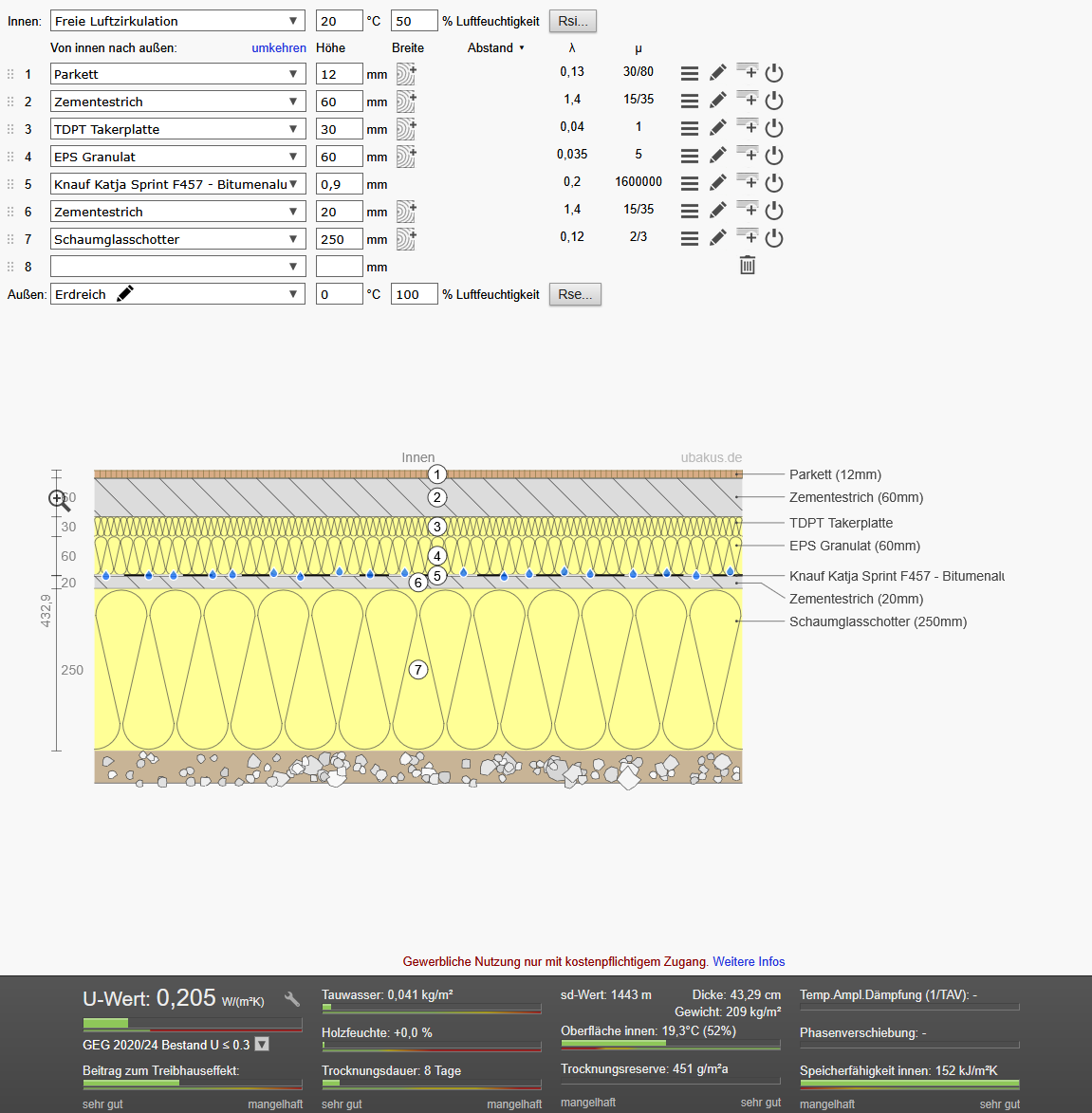1092x1113 pixels.
Task: Open material selector showing Schaumglasschotter
Action: tap(177, 239)
